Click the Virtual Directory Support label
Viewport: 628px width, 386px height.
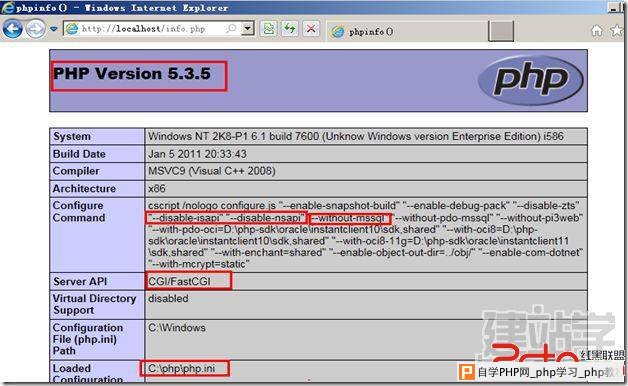(95, 304)
